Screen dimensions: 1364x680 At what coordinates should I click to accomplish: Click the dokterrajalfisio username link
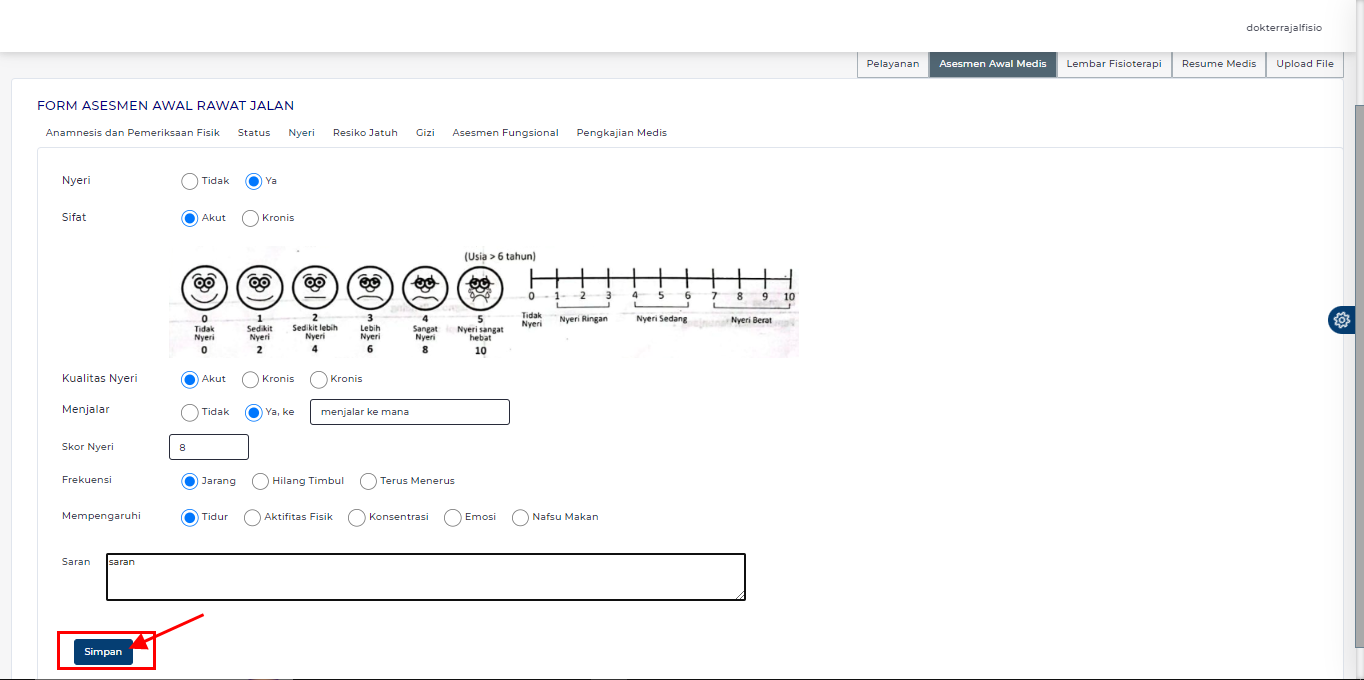pos(1283,27)
